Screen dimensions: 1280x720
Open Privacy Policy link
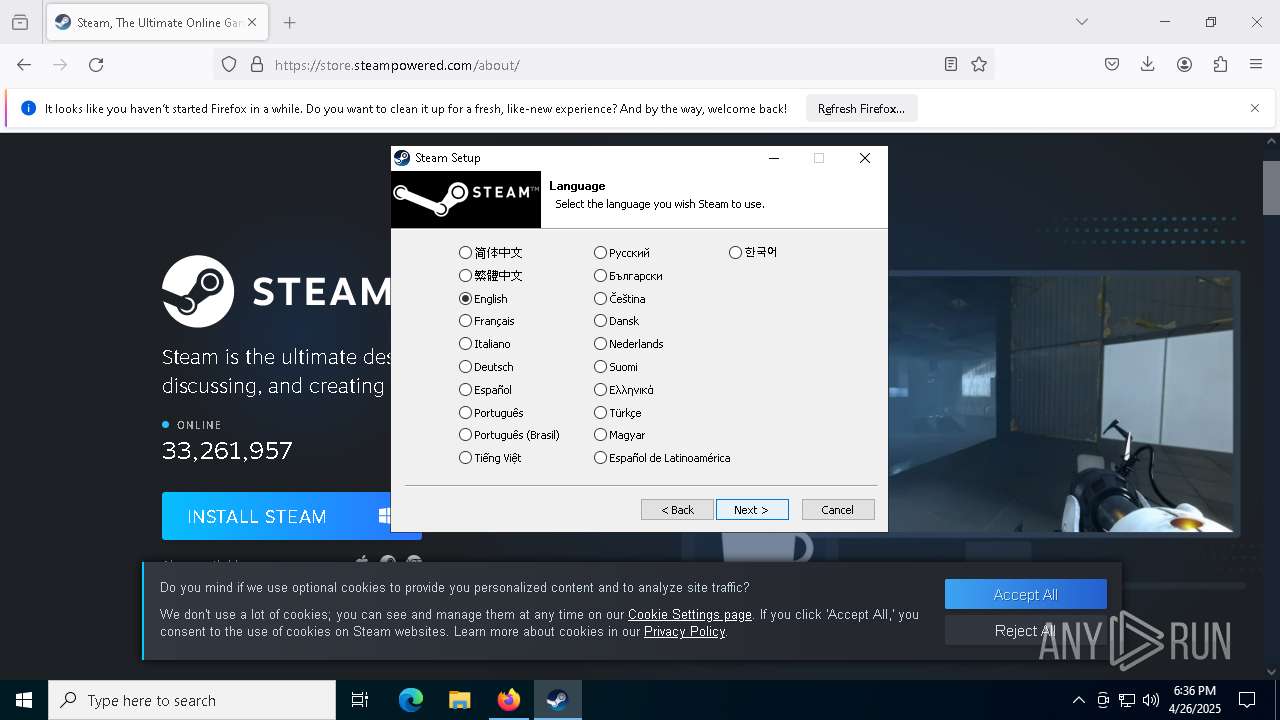[685, 632]
